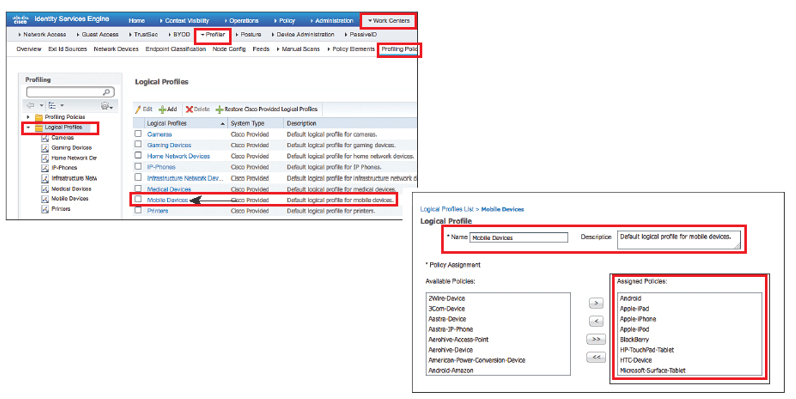This screenshot has width=796, height=399.
Task: Select Aerohive-Access-Point in Available Policies
Action: click(458, 340)
